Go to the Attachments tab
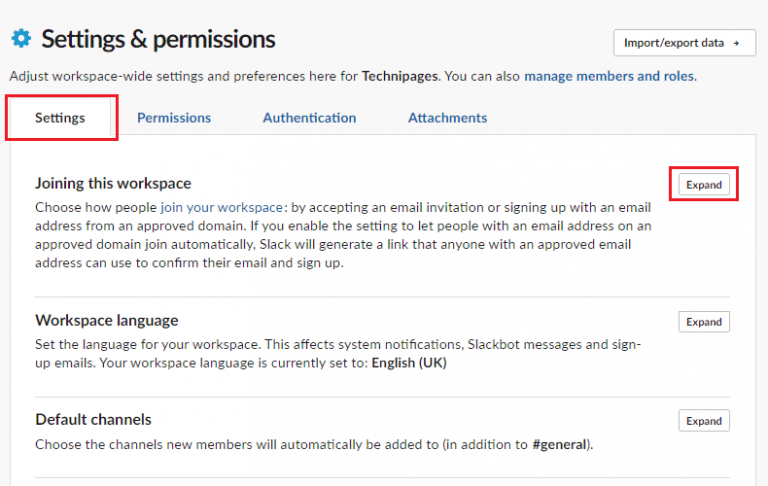This screenshot has width=768, height=486. tap(447, 118)
